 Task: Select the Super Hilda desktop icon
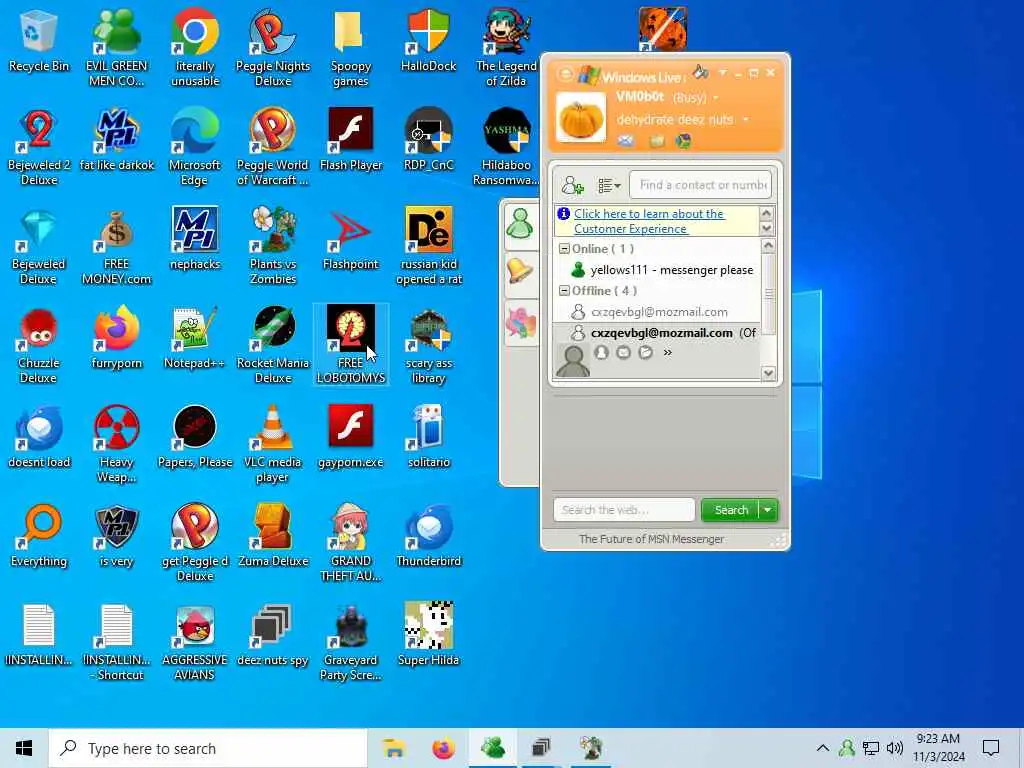coord(428,635)
